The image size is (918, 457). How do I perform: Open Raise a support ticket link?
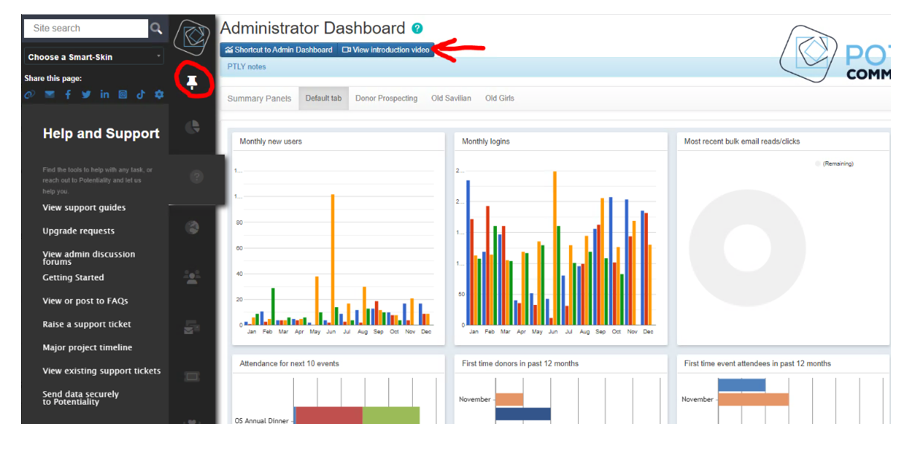tap(87, 324)
